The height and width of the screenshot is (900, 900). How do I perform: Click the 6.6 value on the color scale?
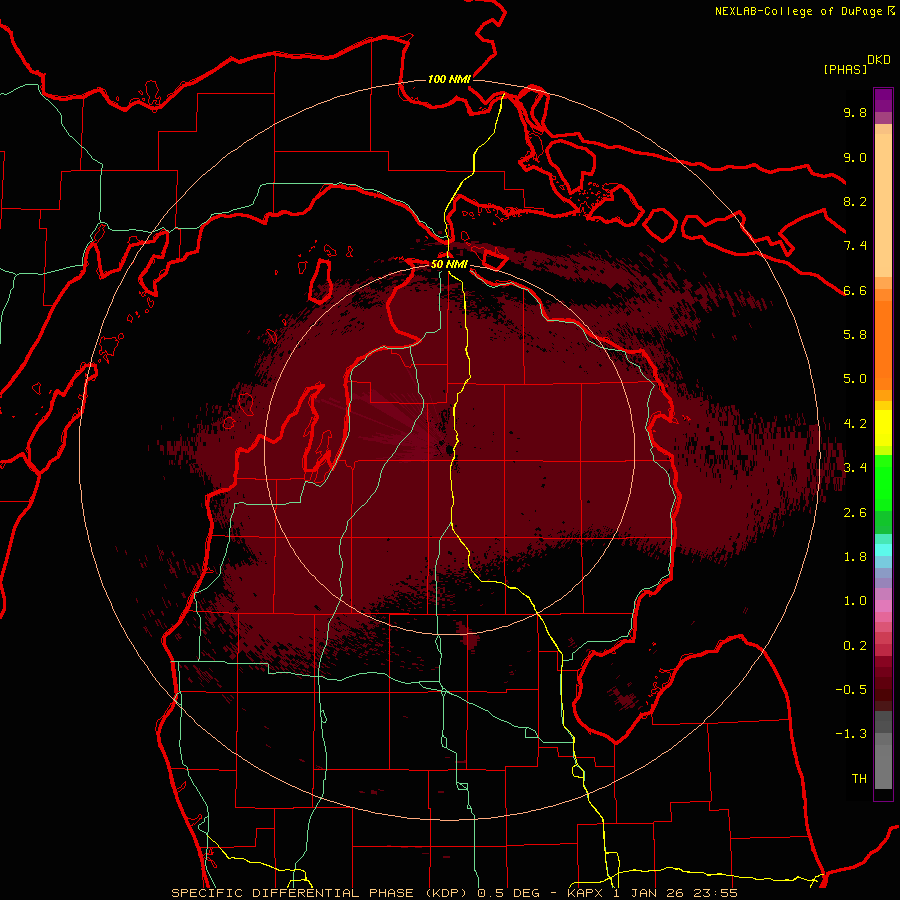[855, 290]
